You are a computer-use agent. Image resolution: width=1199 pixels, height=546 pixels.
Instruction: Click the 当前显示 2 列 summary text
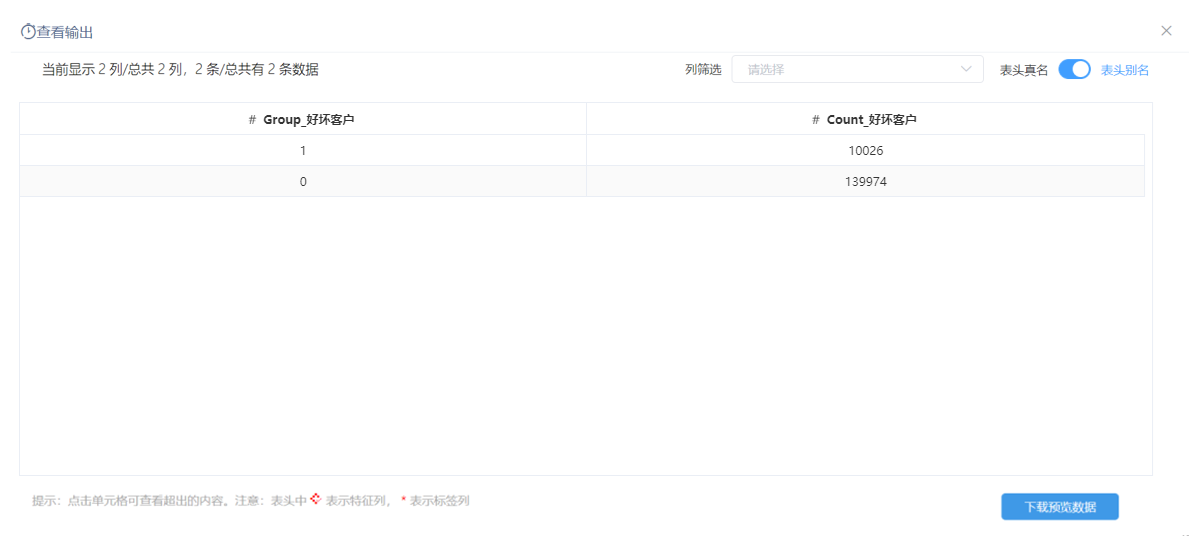click(x=180, y=70)
